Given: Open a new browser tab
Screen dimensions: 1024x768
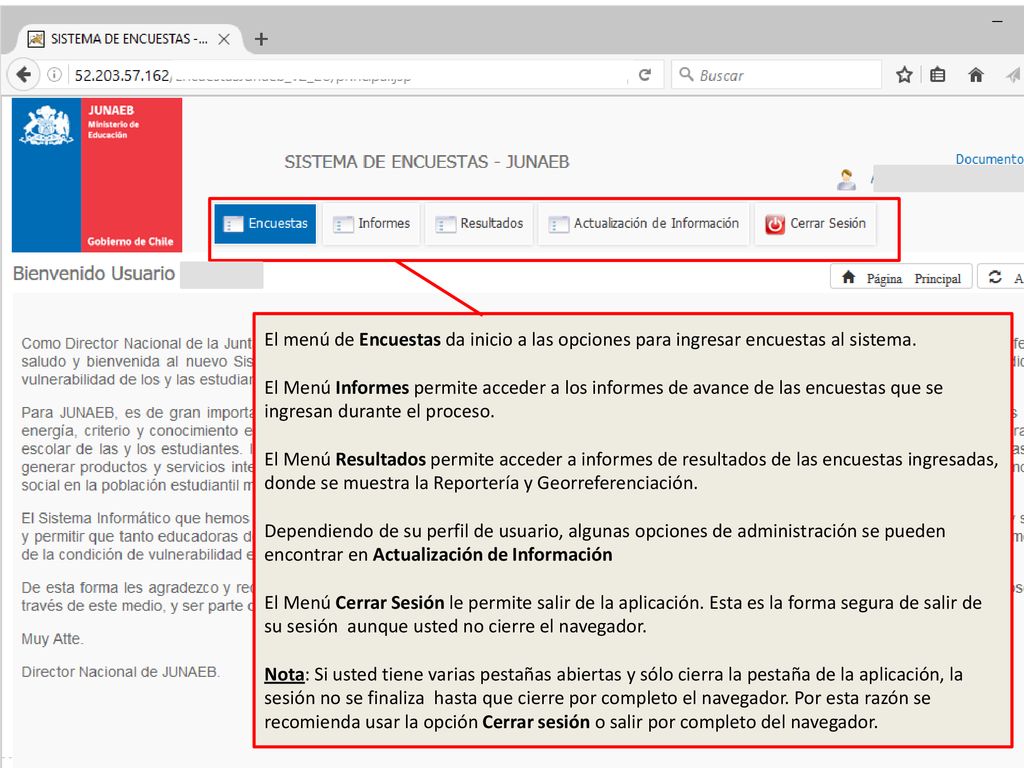Looking at the screenshot, I should (261, 39).
